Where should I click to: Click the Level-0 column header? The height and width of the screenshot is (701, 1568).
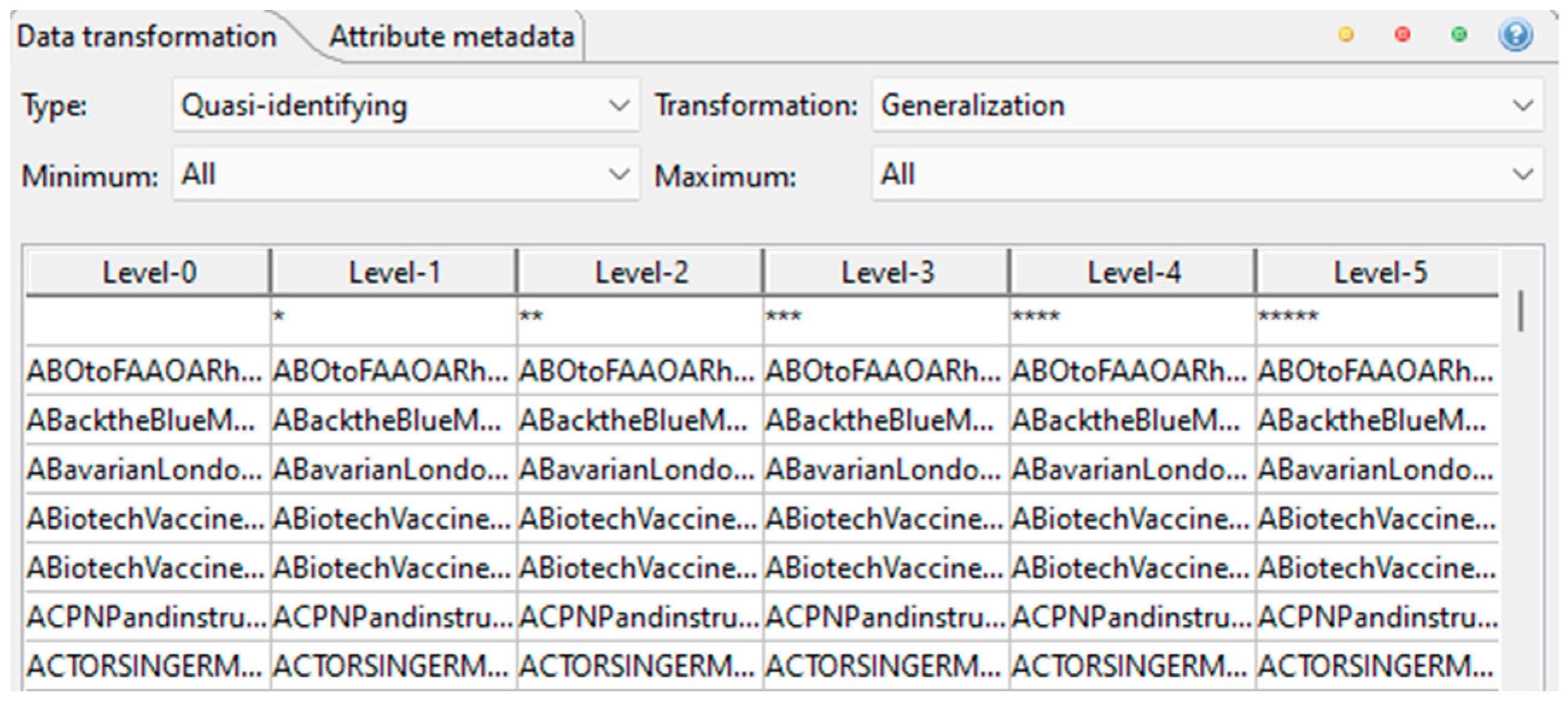[x=149, y=272]
